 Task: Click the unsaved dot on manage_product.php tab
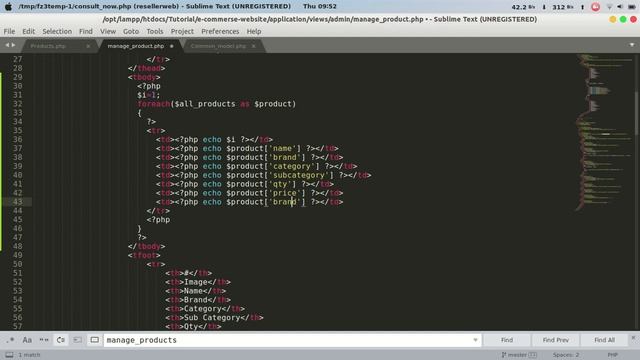pyautogui.click(x=171, y=46)
